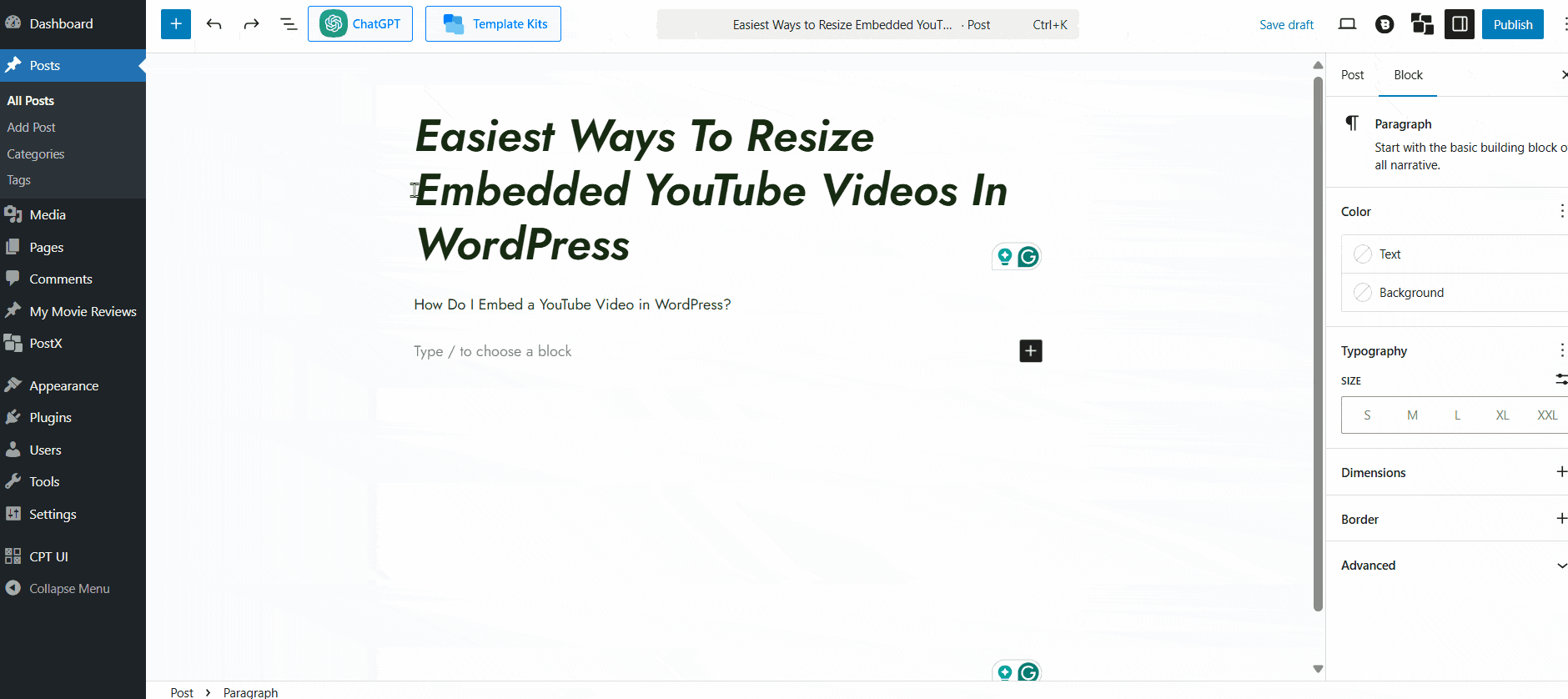Click the editor scrollbar down arrow
Viewport: 1568px width, 699px height.
coord(1318,669)
